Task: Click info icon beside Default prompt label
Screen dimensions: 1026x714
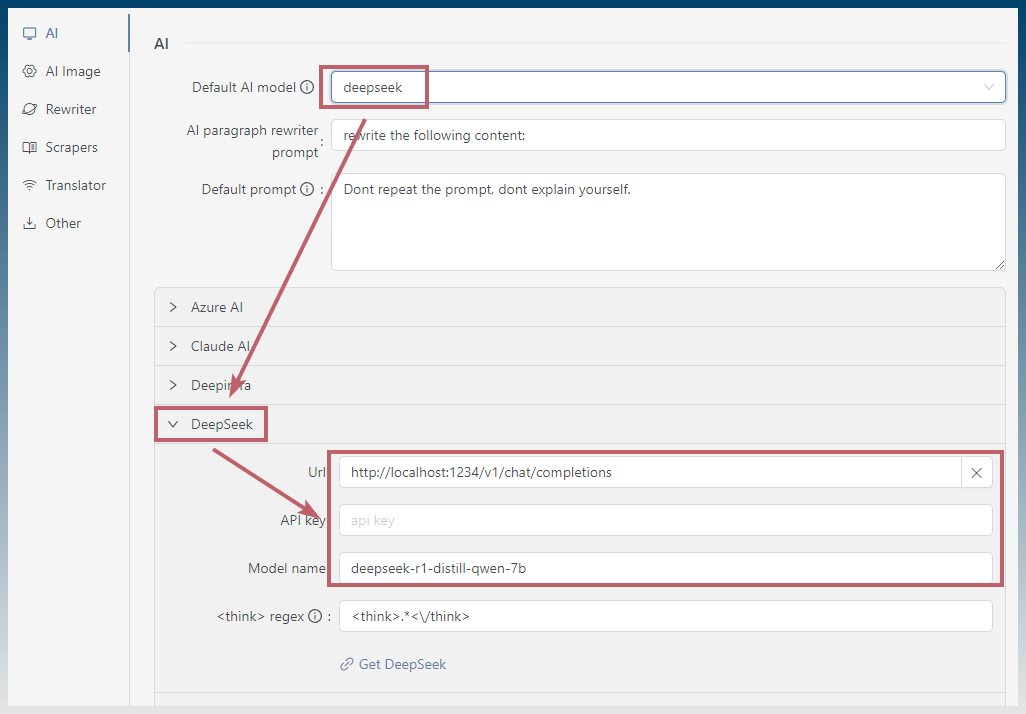Action: click(x=307, y=189)
